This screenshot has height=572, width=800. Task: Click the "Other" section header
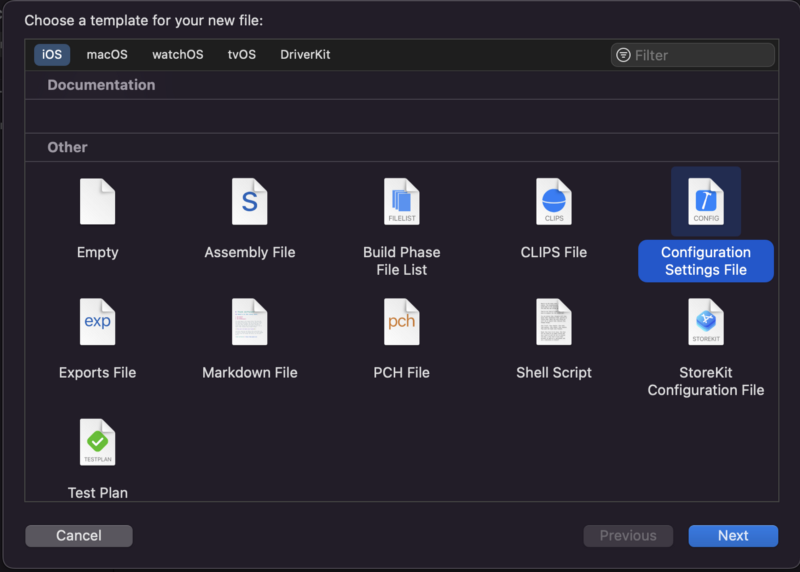(67, 147)
